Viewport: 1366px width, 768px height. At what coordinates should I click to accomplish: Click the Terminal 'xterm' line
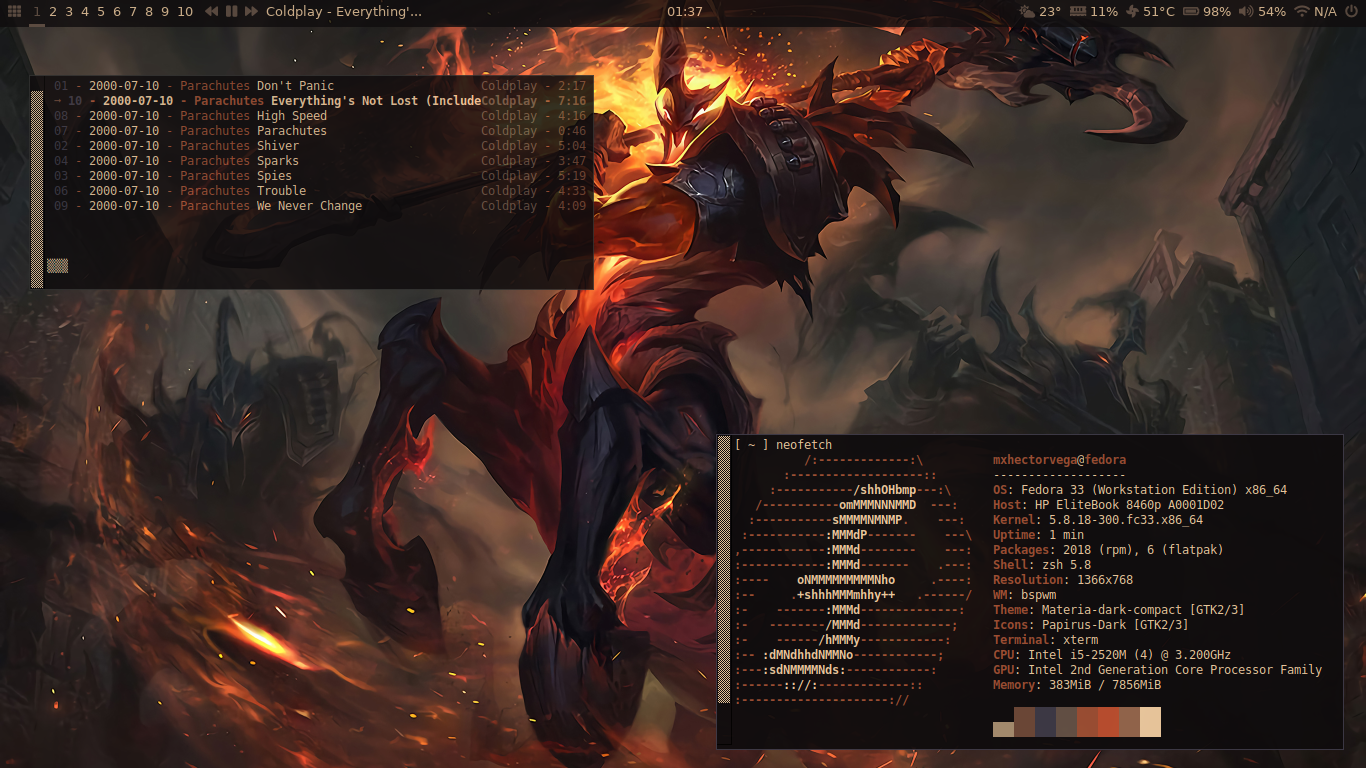pyautogui.click(x=1045, y=640)
